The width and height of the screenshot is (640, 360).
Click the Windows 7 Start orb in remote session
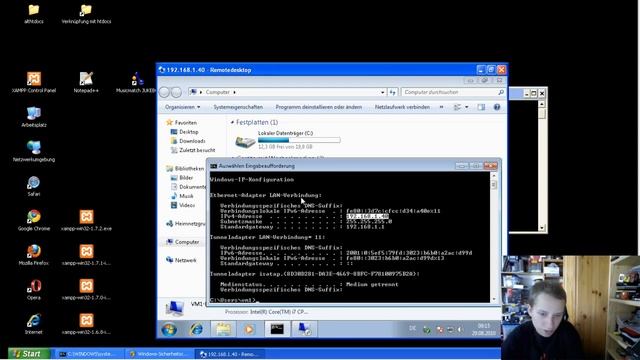169,329
